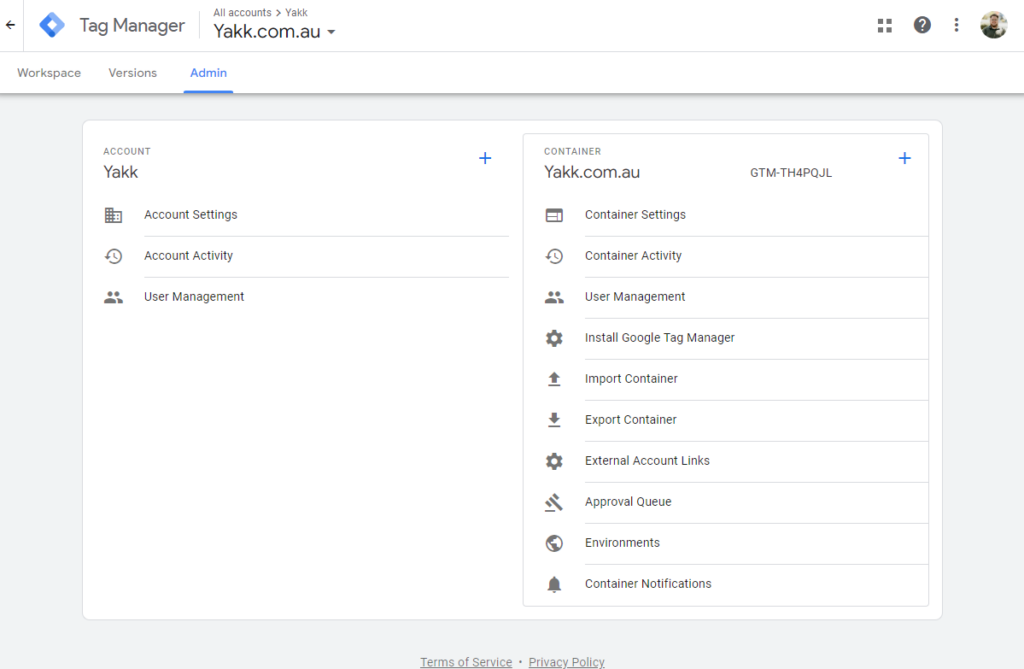The height and width of the screenshot is (669, 1024).
Task: Open the Terms of Service link
Action: [466, 662]
